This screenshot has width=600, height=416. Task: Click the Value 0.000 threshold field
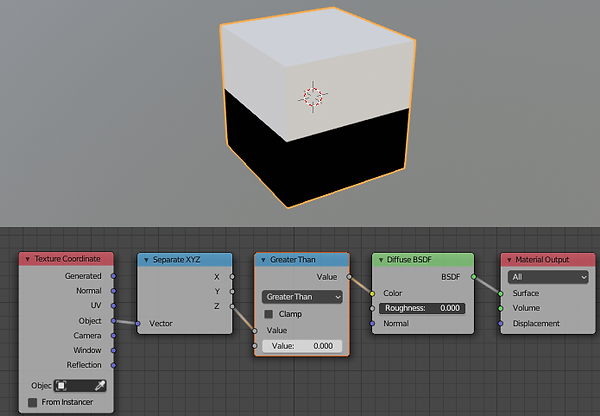coord(302,346)
